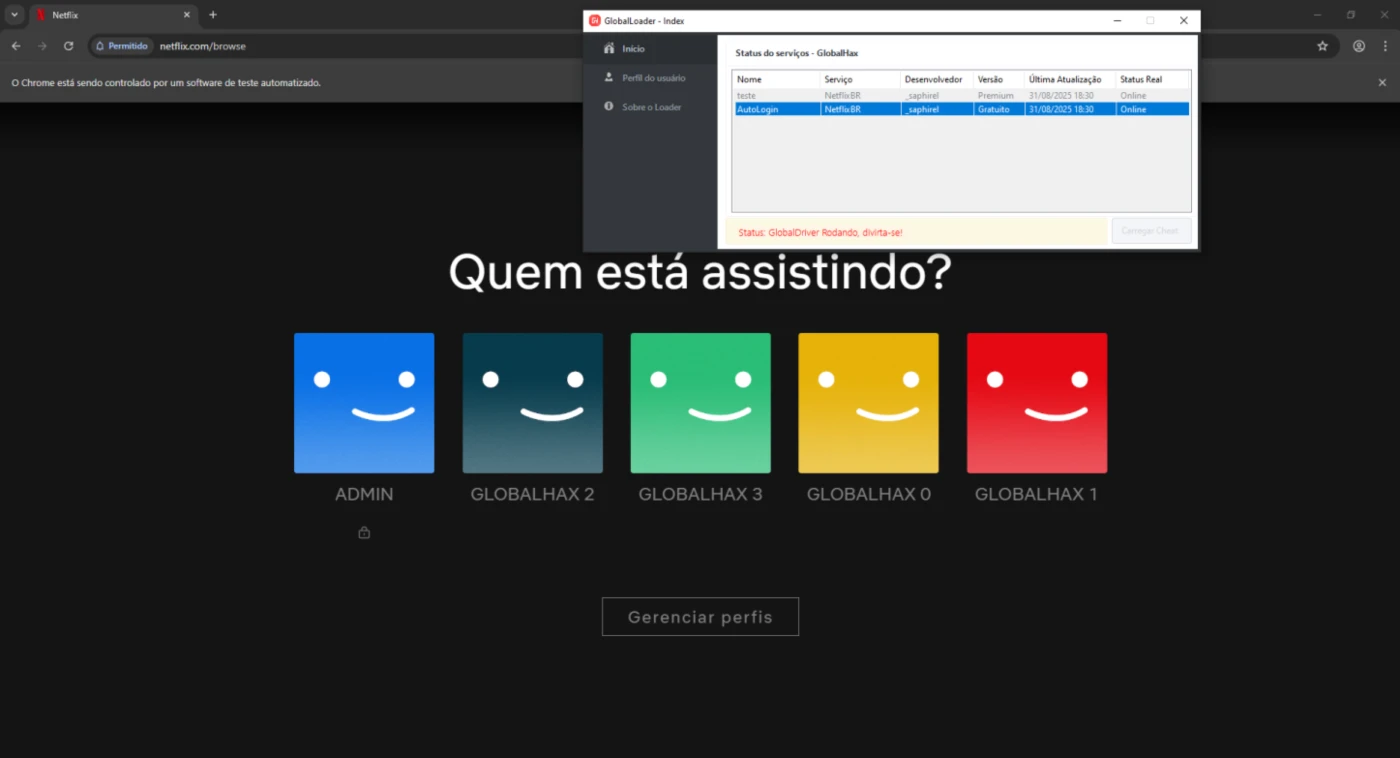
Task: Select the GLOBALHAX 2 profile avatar
Action: [x=532, y=403]
